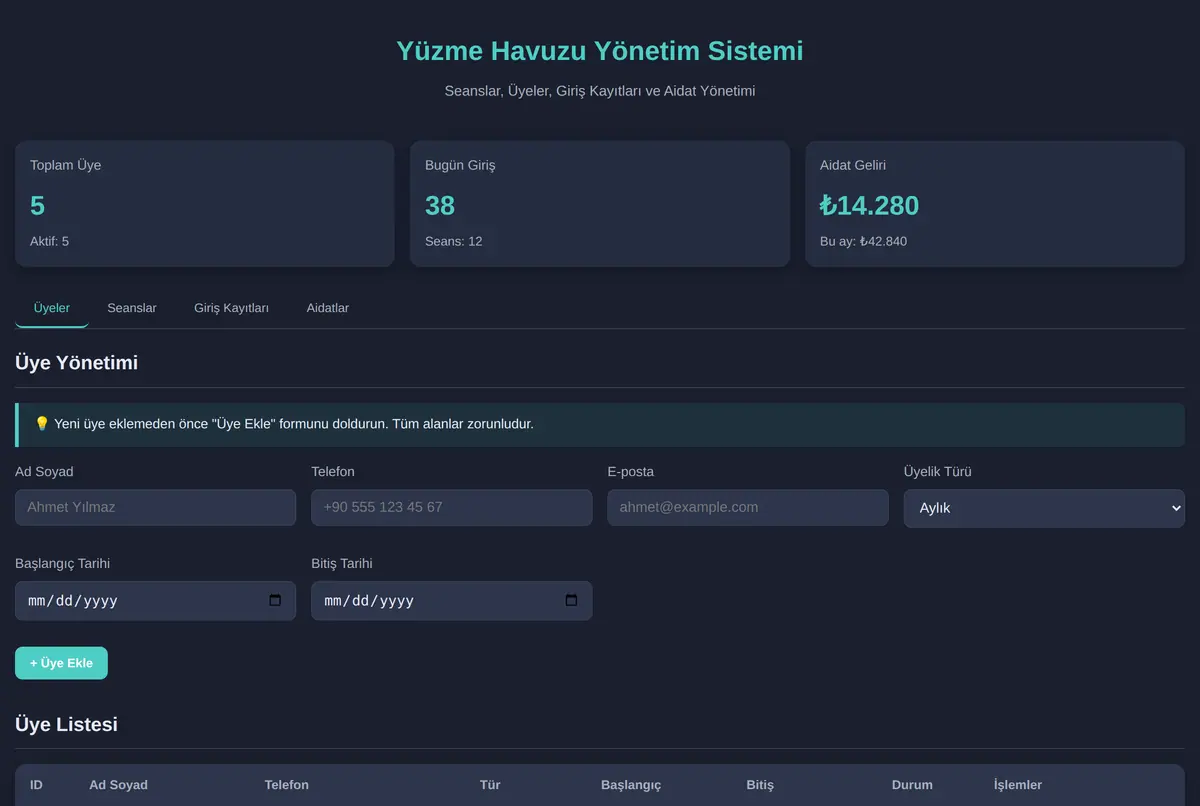Switch to the Seanslar tab
The height and width of the screenshot is (806, 1200).
click(x=132, y=308)
